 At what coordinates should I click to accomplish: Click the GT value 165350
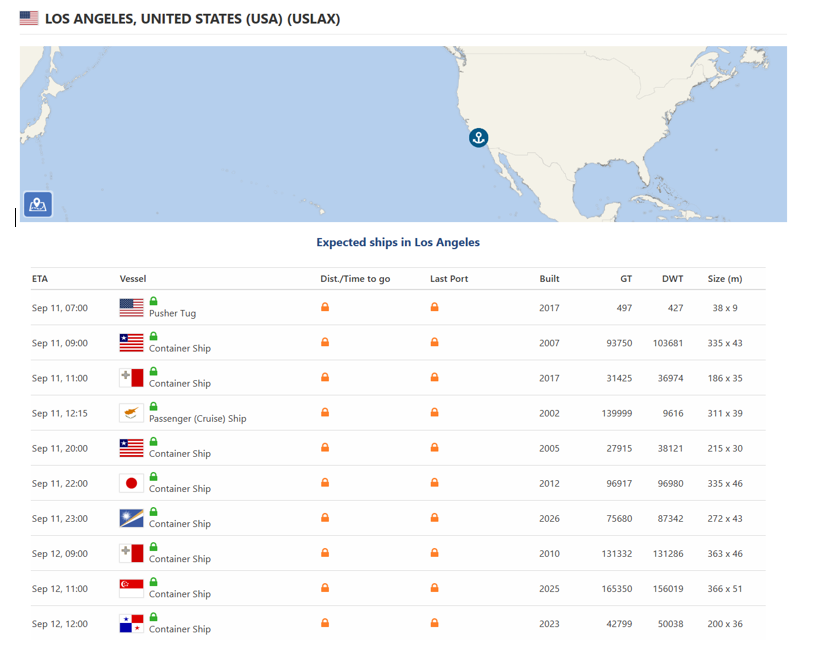pos(617,588)
